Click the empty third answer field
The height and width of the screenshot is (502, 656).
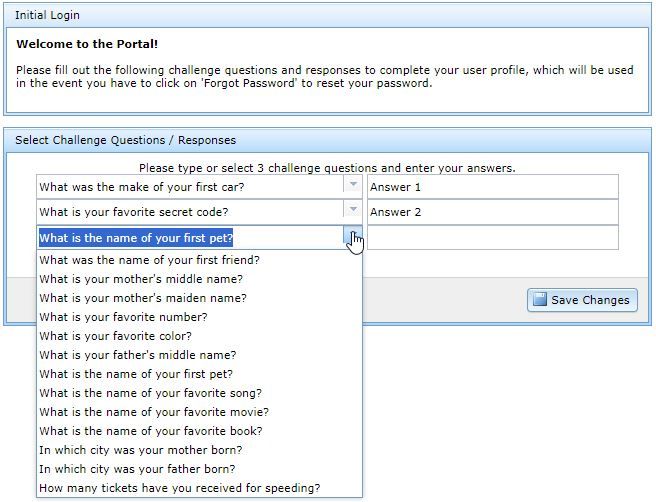point(492,238)
